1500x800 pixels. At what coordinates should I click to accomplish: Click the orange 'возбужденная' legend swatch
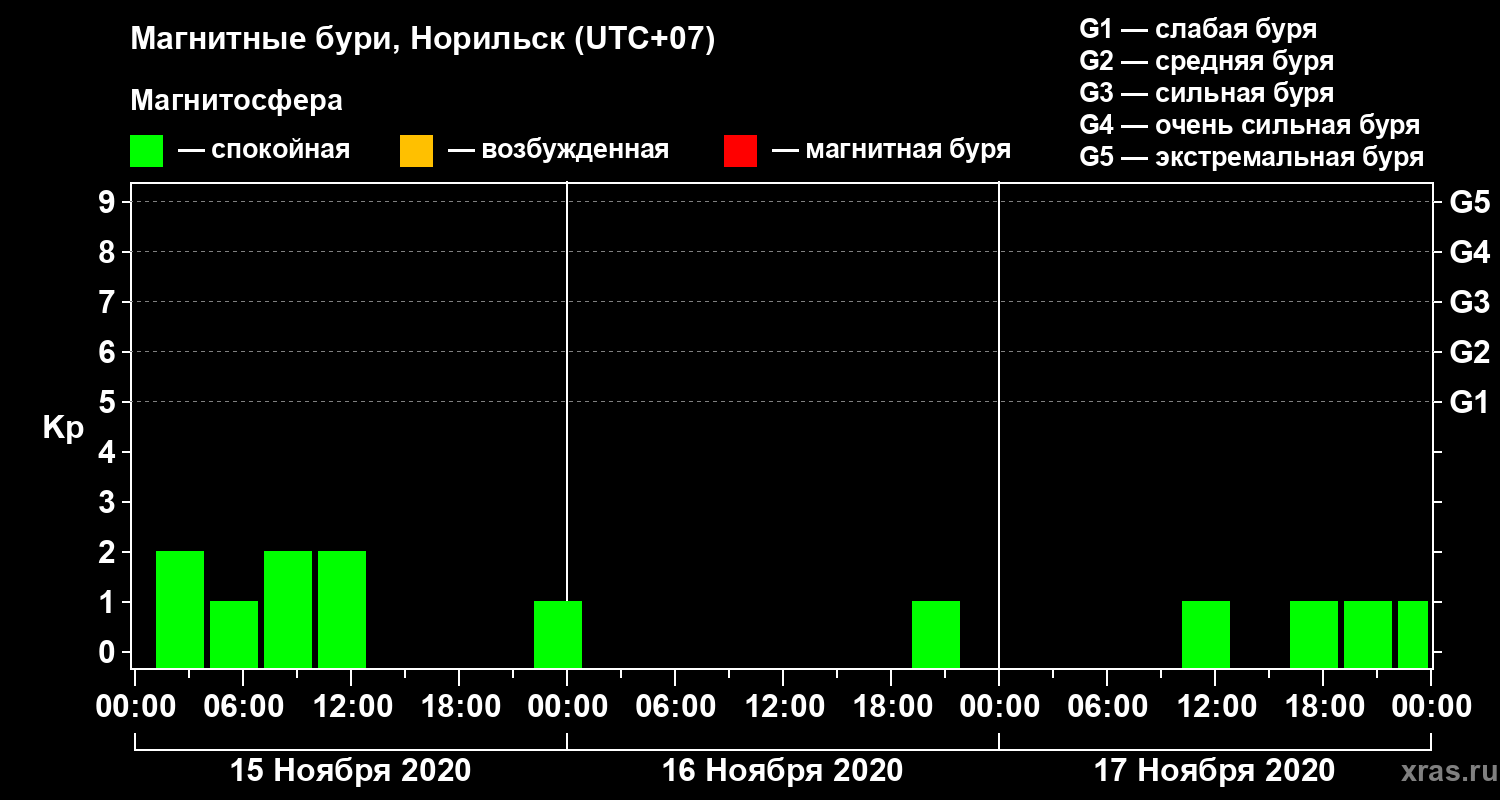click(416, 151)
